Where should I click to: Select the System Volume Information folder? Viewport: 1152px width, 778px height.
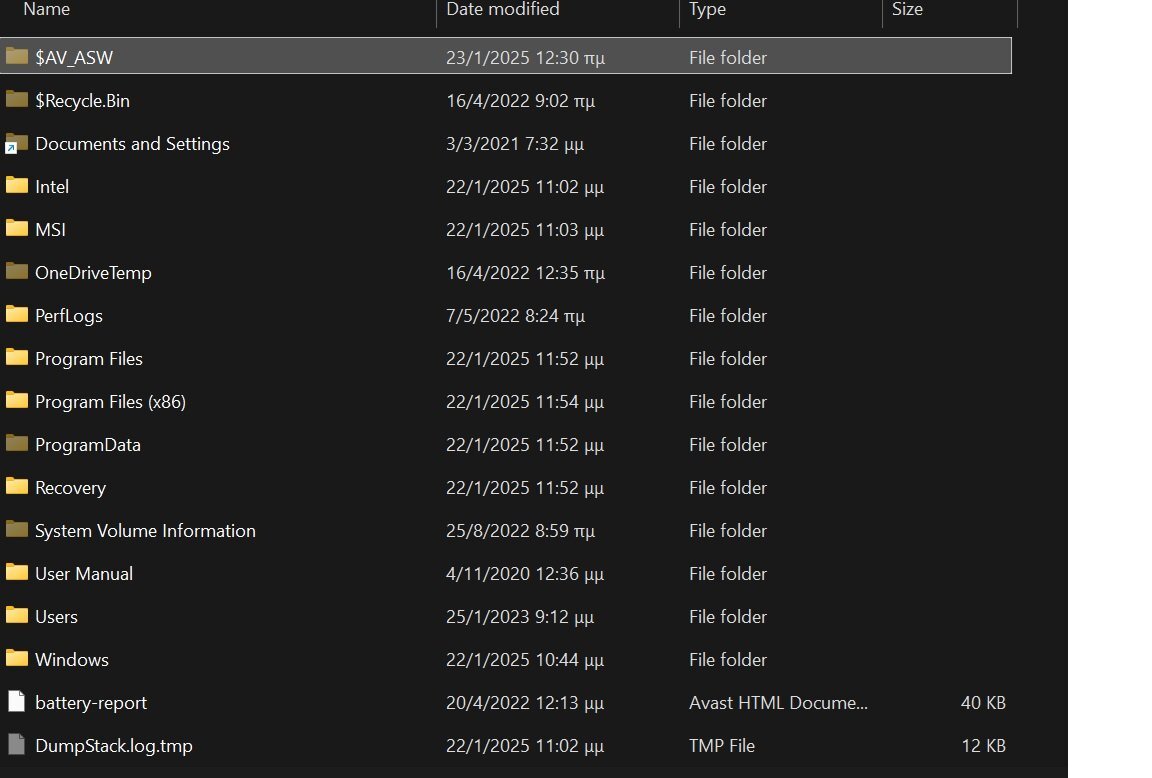tap(145, 531)
